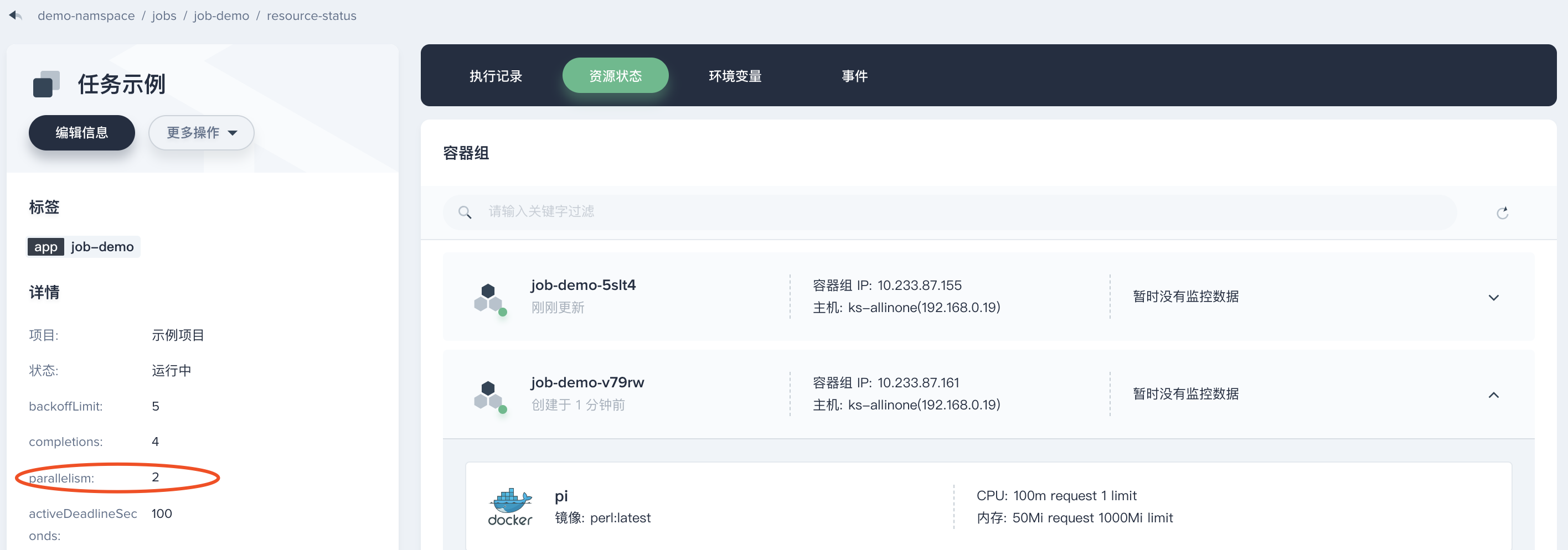Click pod icon for job-demo-5slt4

(x=490, y=299)
